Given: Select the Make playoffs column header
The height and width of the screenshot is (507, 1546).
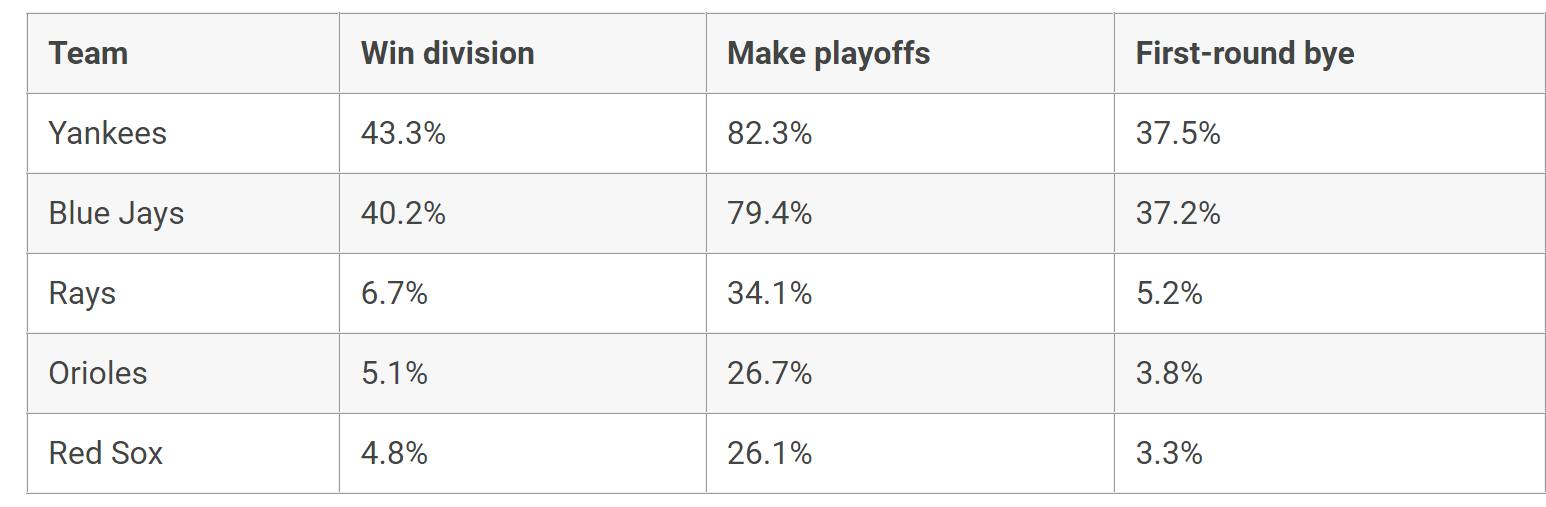Looking at the screenshot, I should tap(828, 53).
